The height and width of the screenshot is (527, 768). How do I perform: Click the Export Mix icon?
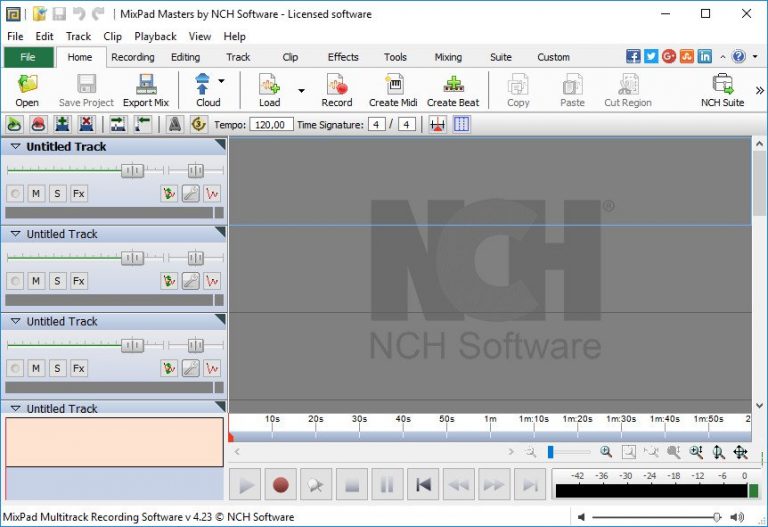coord(146,90)
